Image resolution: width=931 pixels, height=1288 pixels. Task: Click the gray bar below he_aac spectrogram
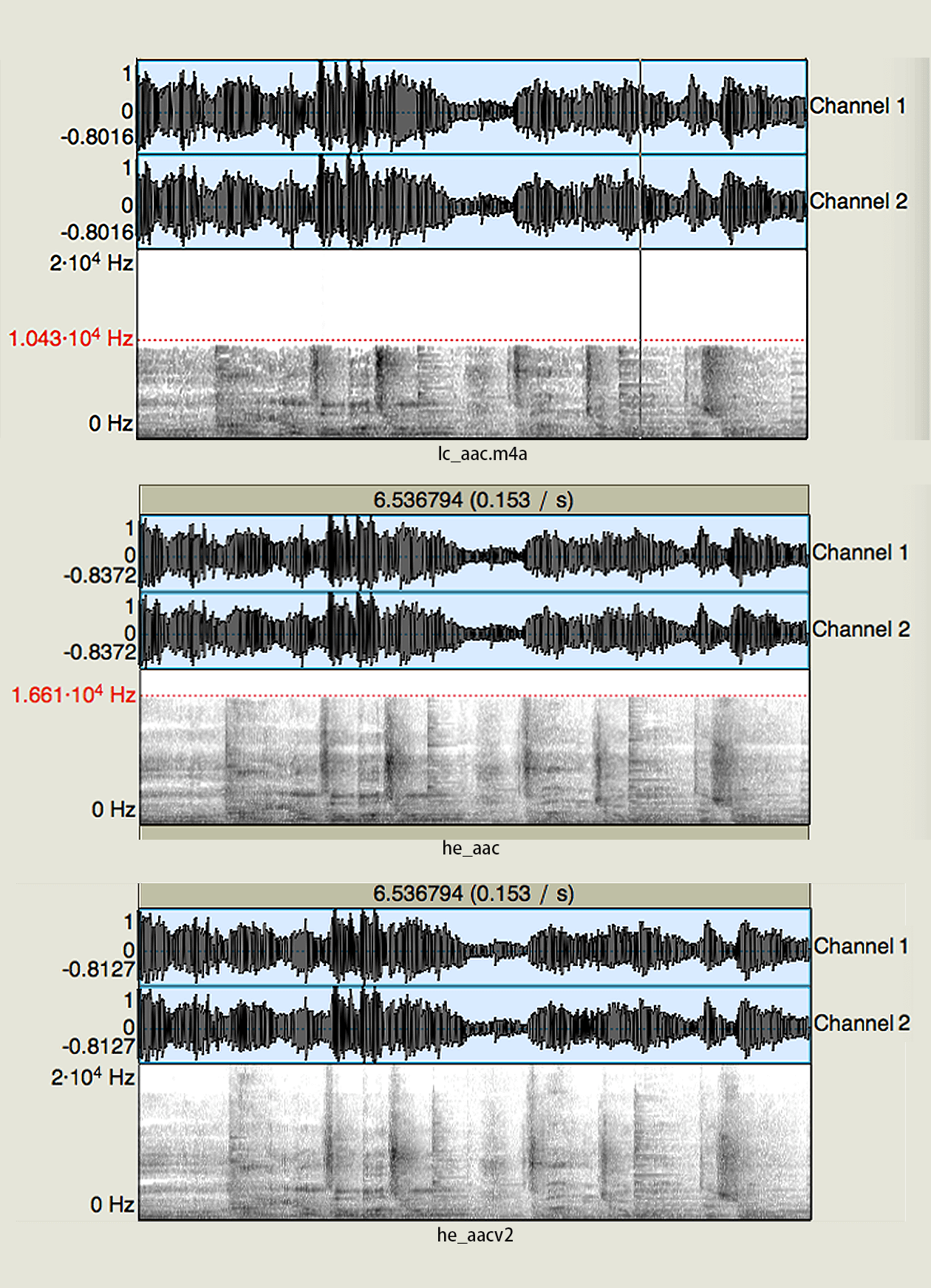(474, 832)
